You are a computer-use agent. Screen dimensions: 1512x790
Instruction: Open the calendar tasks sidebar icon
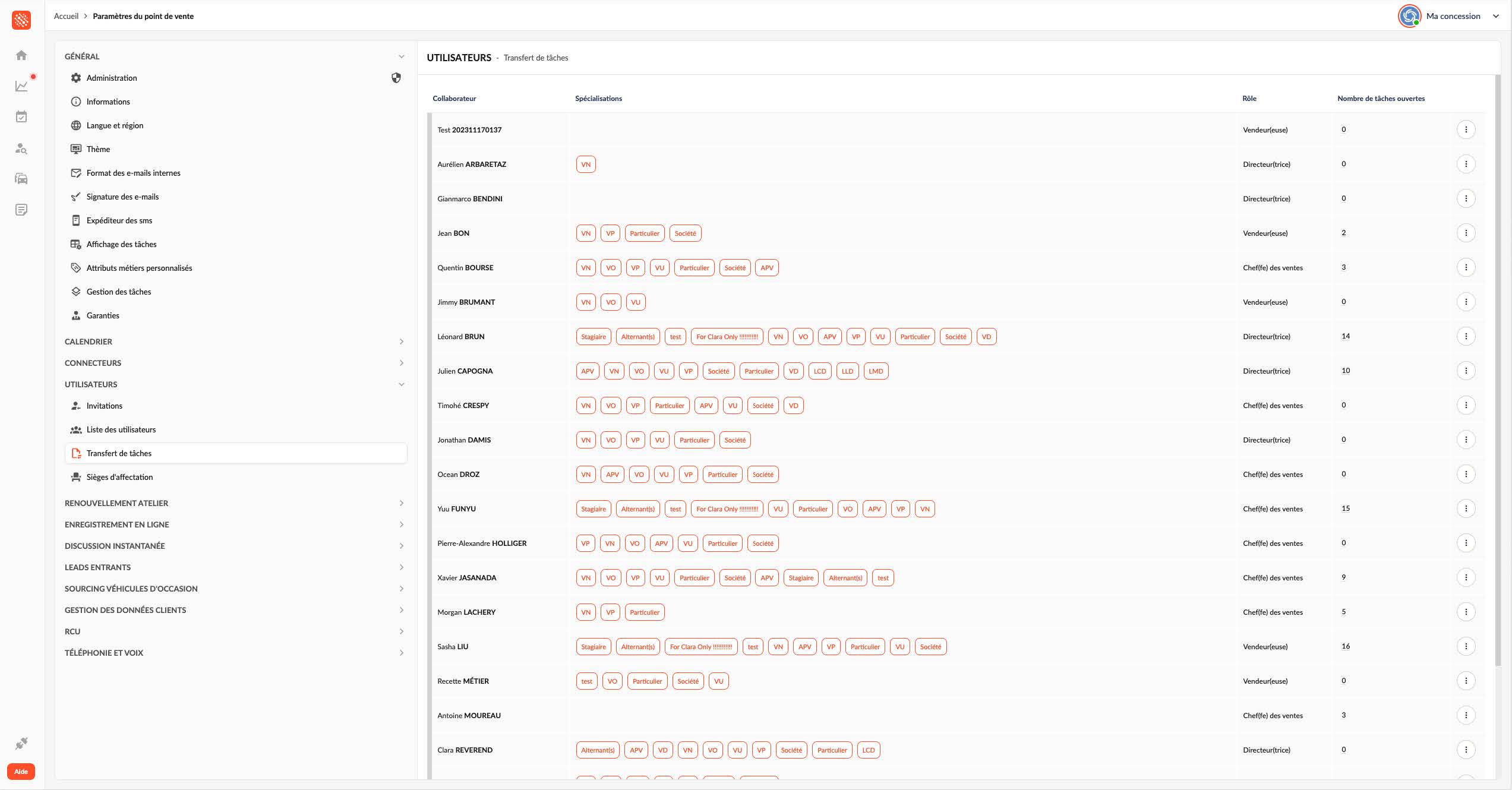tap(21, 117)
